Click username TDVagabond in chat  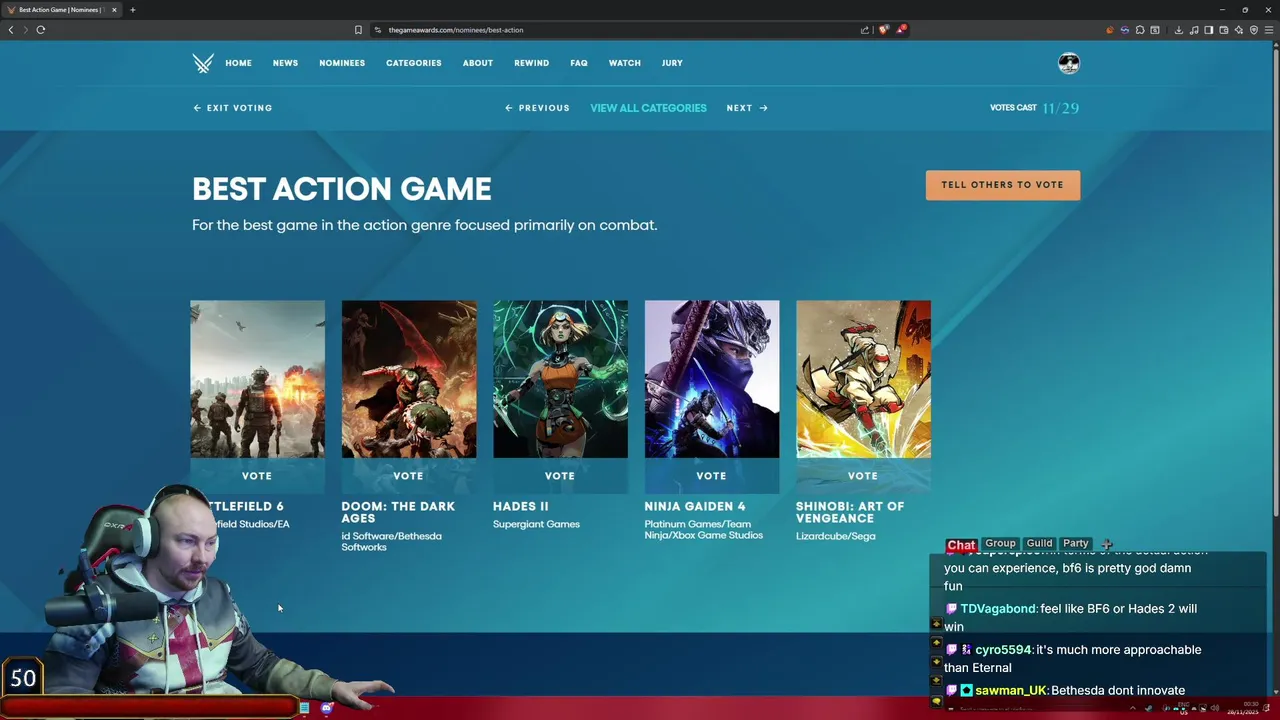pos(998,609)
